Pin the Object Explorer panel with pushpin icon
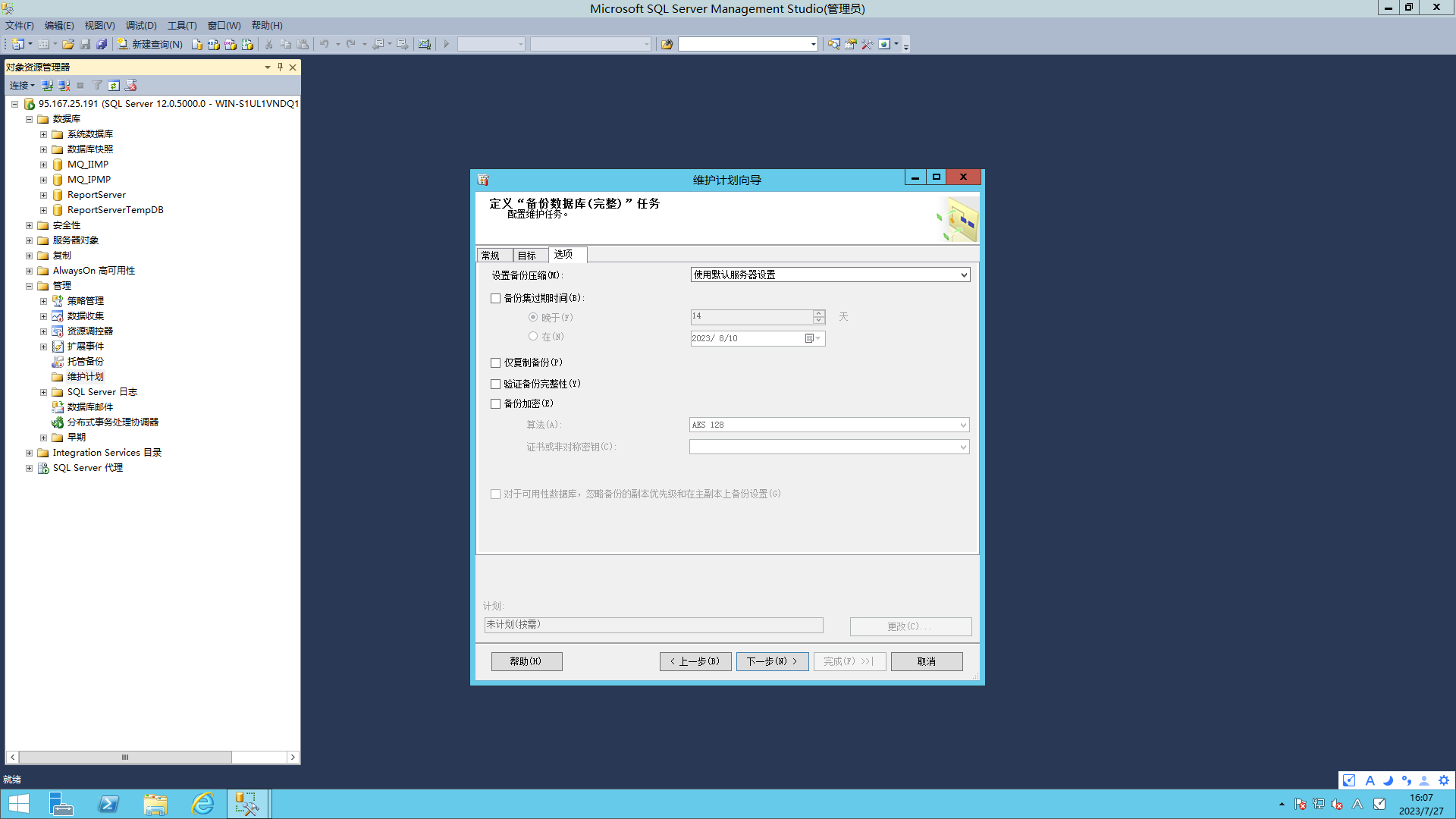 point(280,67)
